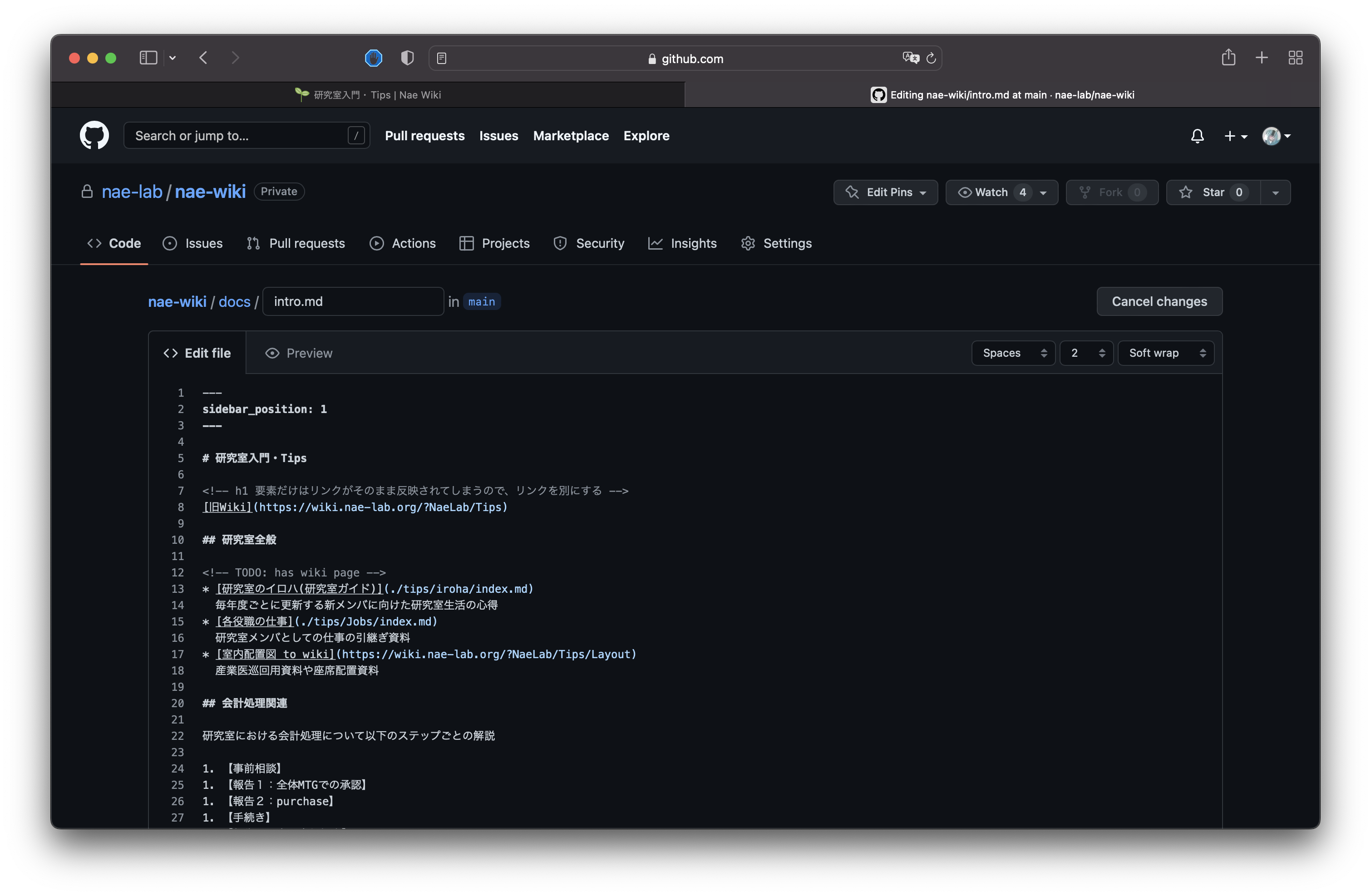Screen dimensions: 1371x896
Task: Open Security via the shield icon
Action: tap(559, 243)
